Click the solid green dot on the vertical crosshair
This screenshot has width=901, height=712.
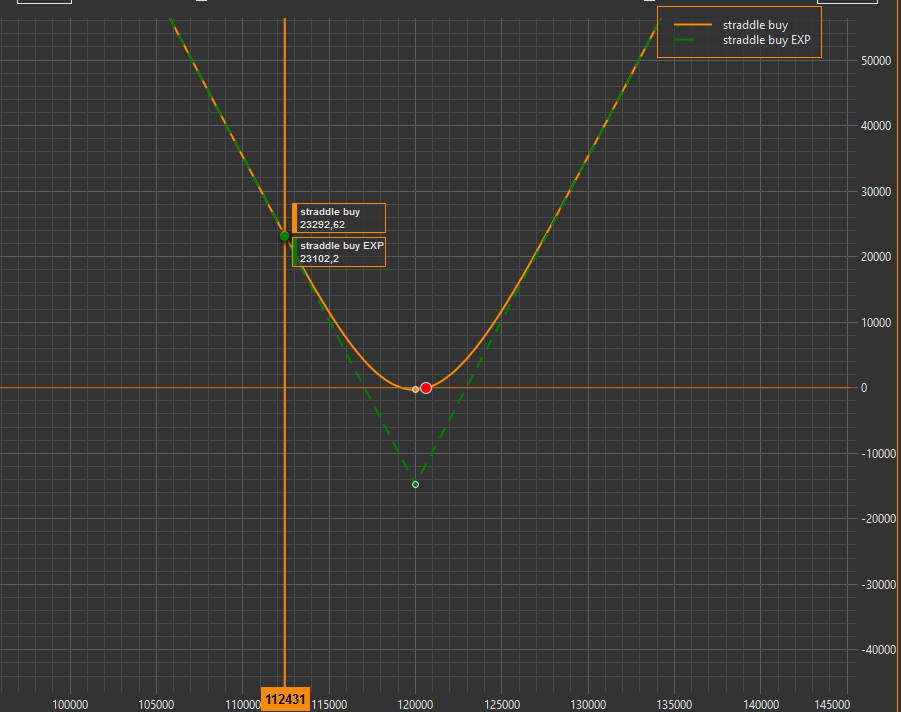click(284, 236)
